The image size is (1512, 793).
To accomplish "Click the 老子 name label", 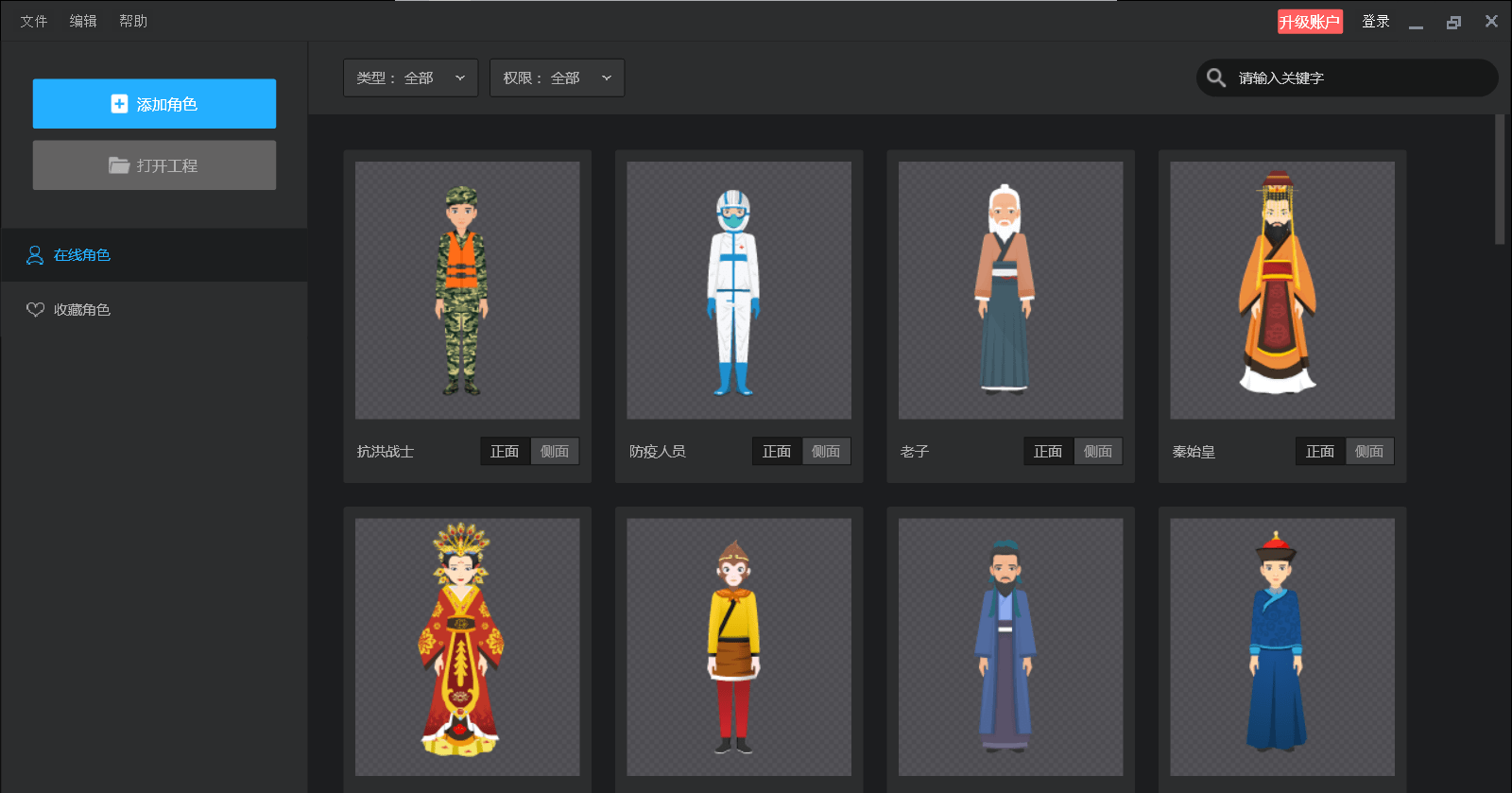I will (x=915, y=452).
